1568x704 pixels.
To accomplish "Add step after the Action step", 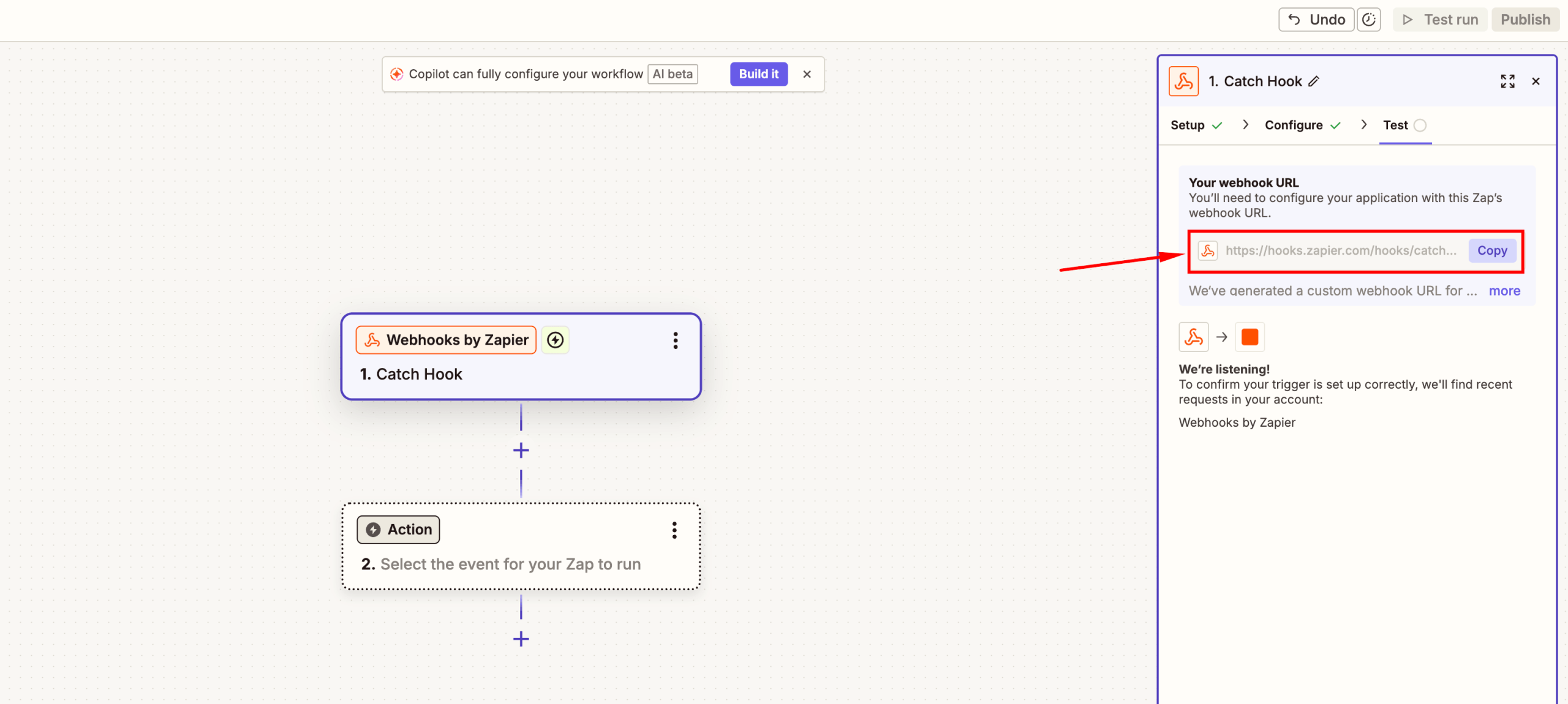I will click(x=521, y=639).
